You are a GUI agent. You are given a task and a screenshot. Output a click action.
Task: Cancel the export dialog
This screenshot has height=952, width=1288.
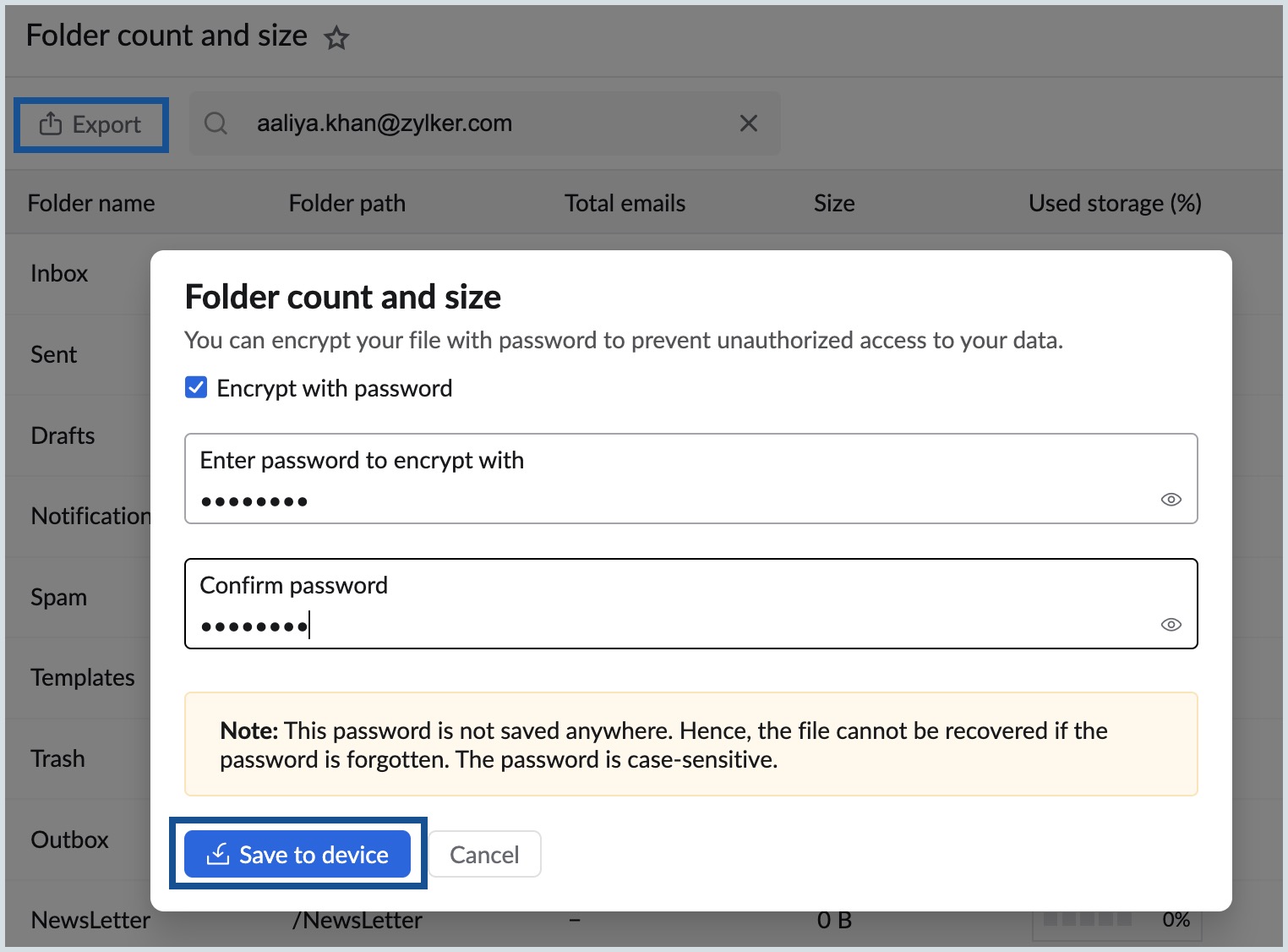[x=484, y=854]
